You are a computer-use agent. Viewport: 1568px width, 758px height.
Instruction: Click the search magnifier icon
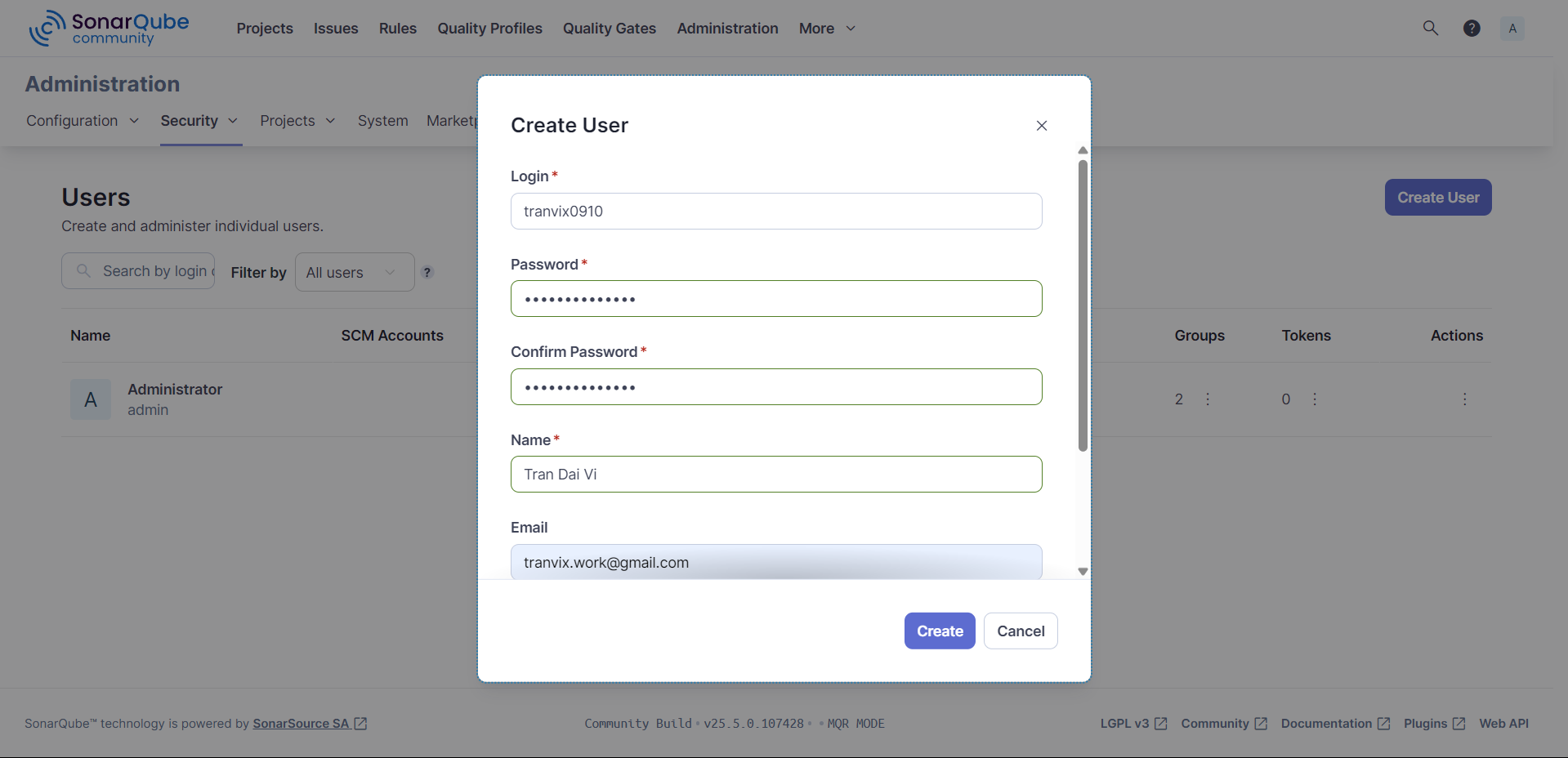pyautogui.click(x=1430, y=27)
